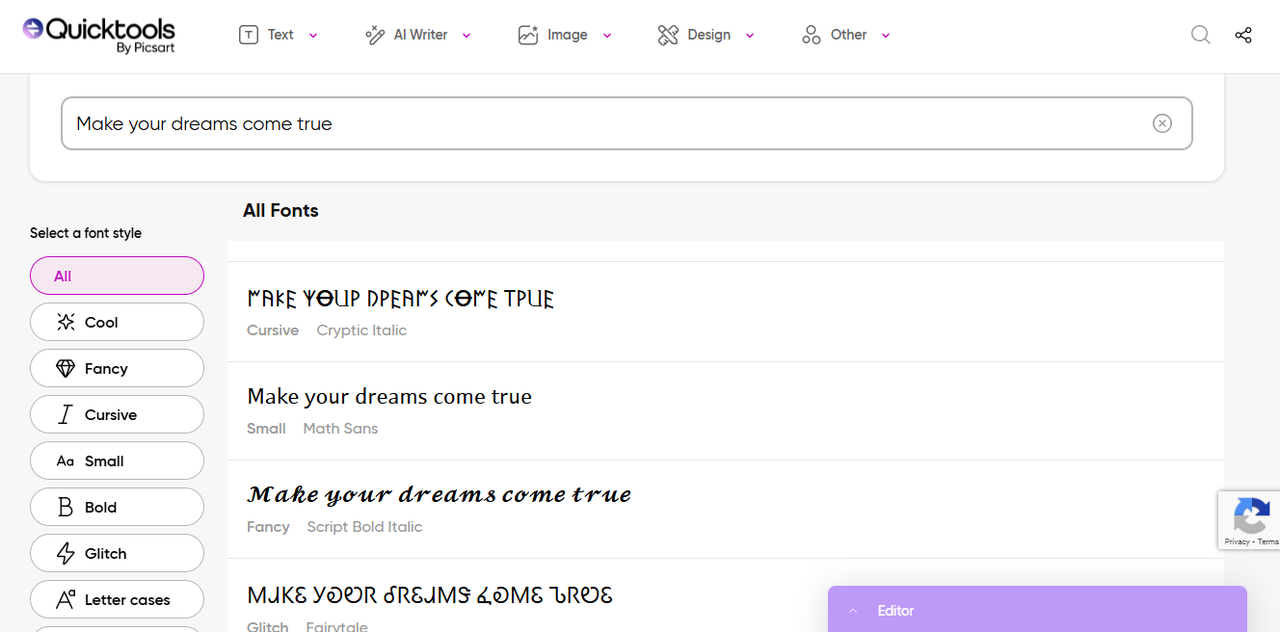Select the Fancy font style filter
Image resolution: width=1280 pixels, height=632 pixels.
[x=117, y=368]
